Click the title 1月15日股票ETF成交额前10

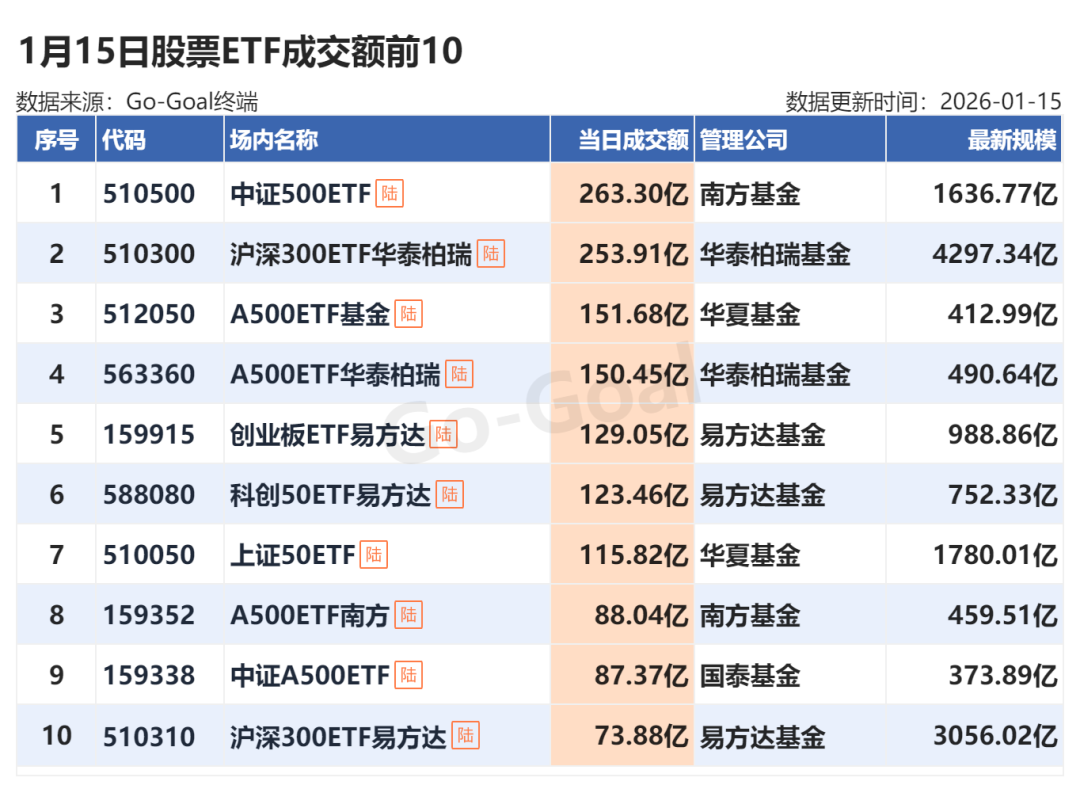coord(240,52)
